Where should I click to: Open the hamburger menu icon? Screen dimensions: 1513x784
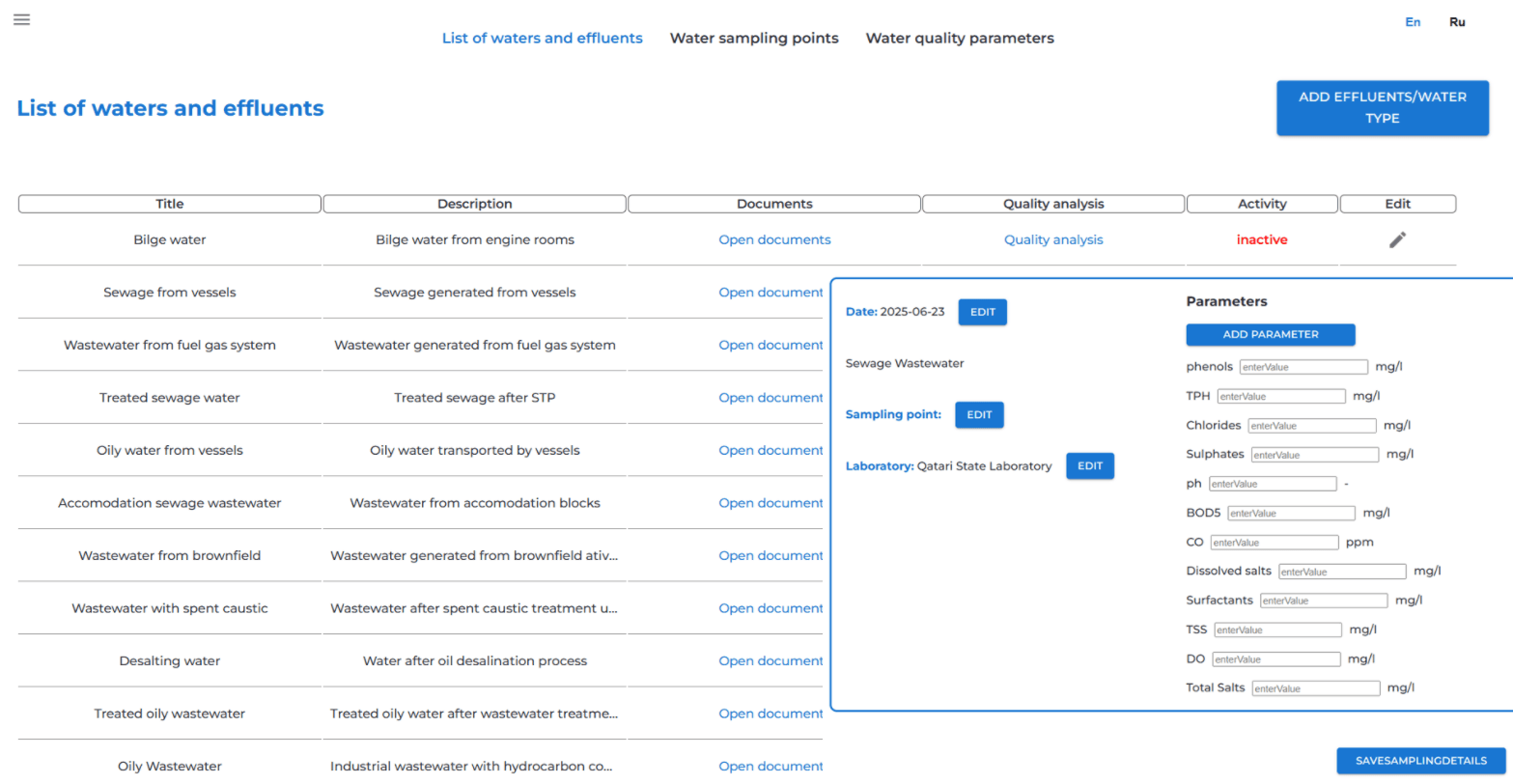(21, 19)
